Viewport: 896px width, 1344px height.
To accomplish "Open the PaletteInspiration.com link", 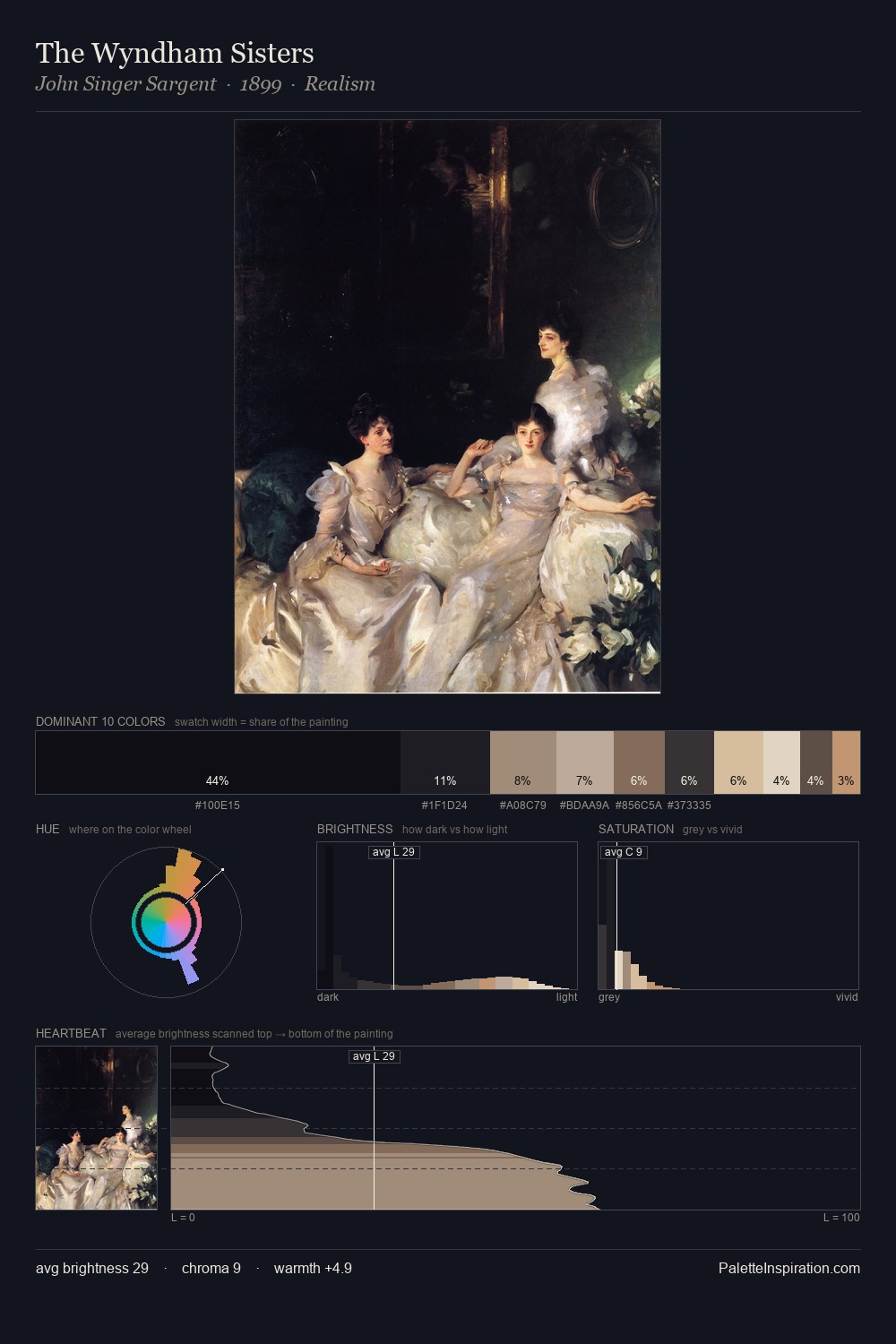I will [789, 1268].
